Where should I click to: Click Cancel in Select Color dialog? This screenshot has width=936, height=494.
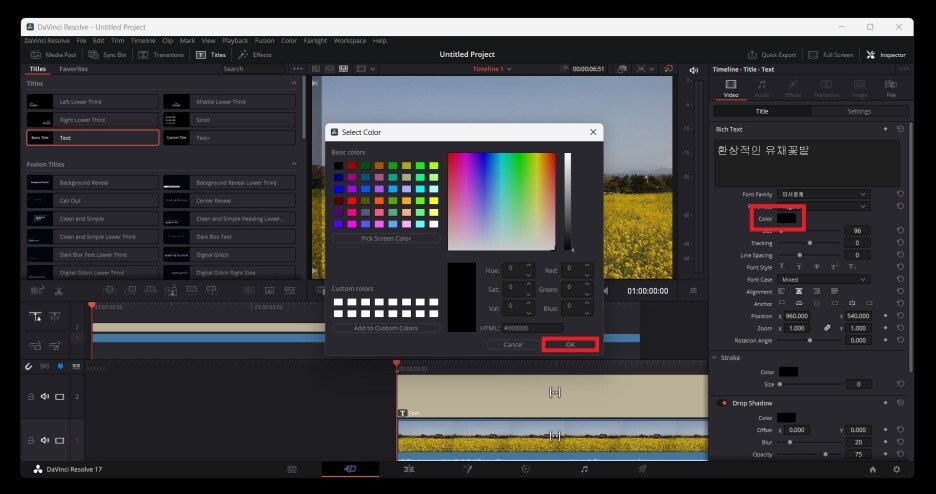tap(513, 345)
